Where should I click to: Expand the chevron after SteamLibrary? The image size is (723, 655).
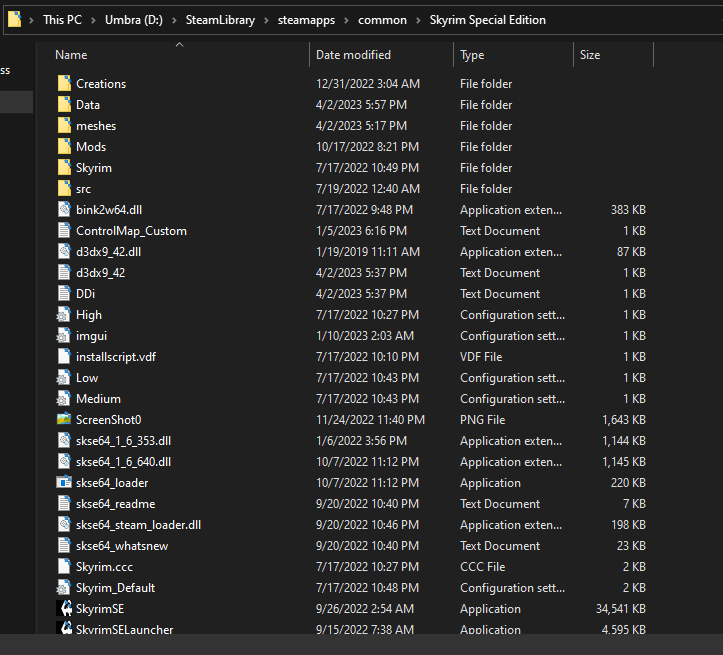click(x=266, y=20)
